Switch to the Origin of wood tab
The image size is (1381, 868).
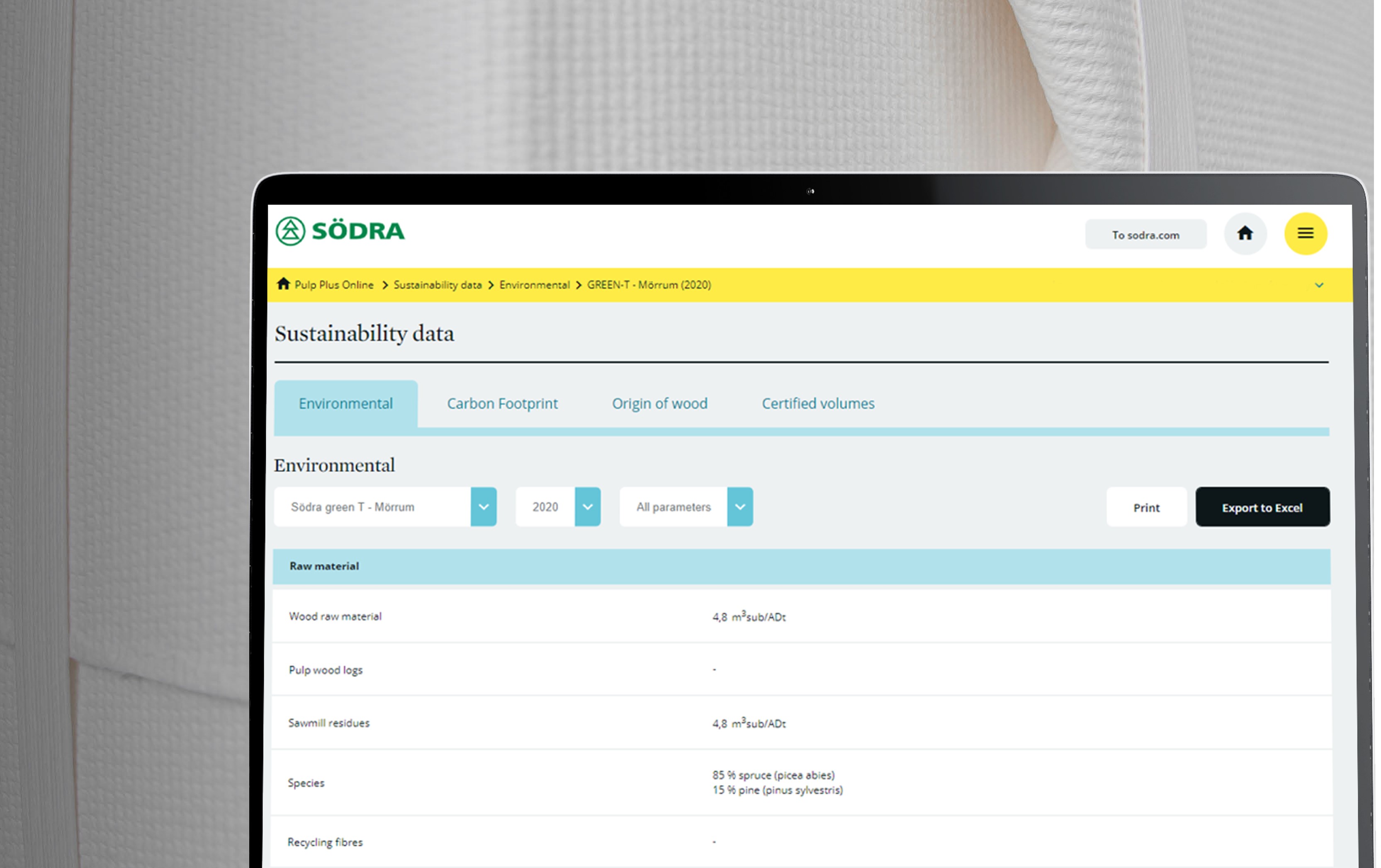point(659,404)
